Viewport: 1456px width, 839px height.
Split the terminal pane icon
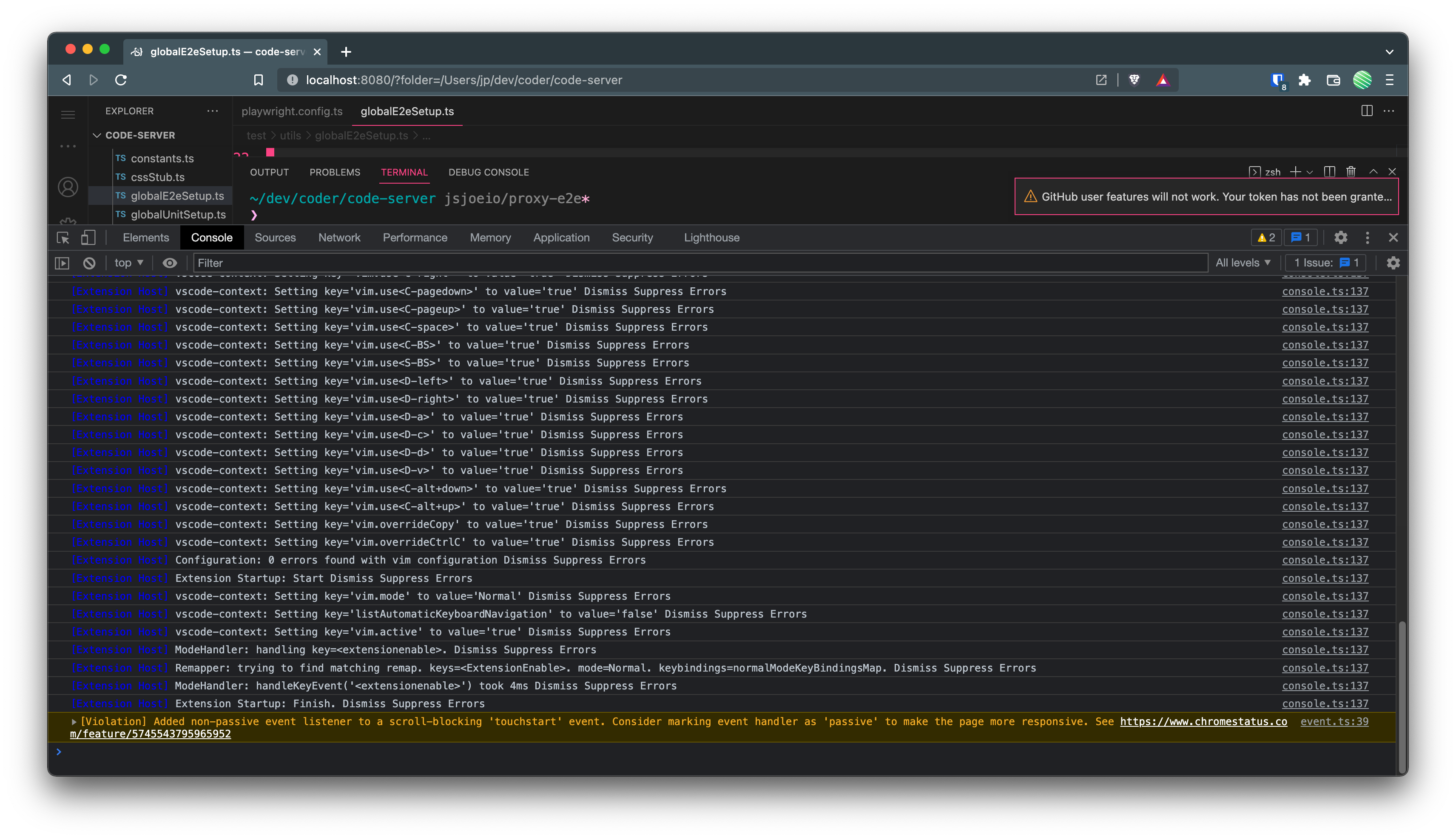(1329, 172)
